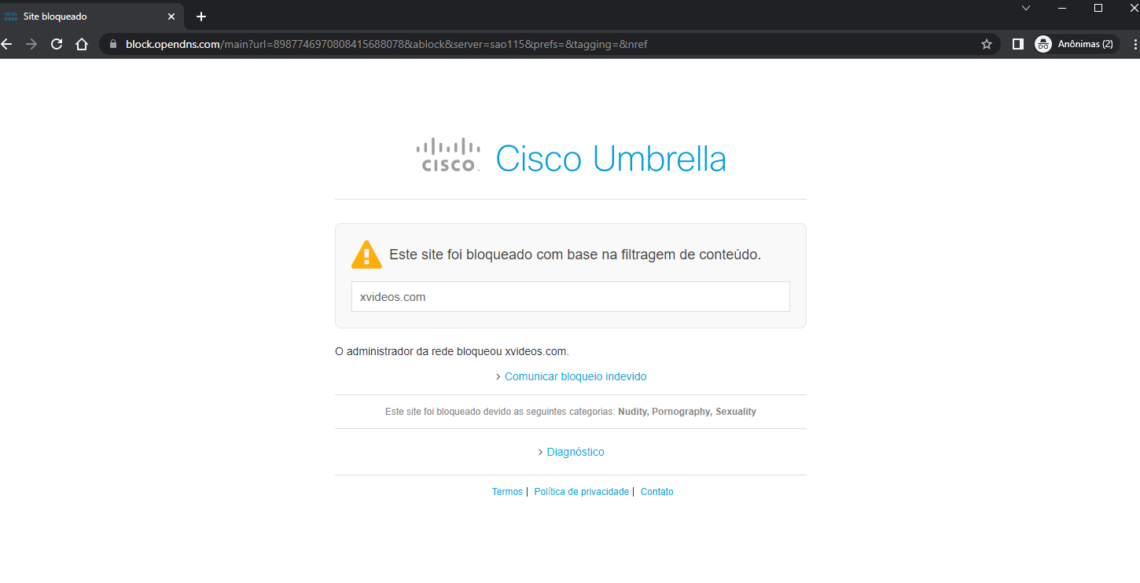Click the Cisco logo
This screenshot has height=583, width=1140.
coord(448,155)
